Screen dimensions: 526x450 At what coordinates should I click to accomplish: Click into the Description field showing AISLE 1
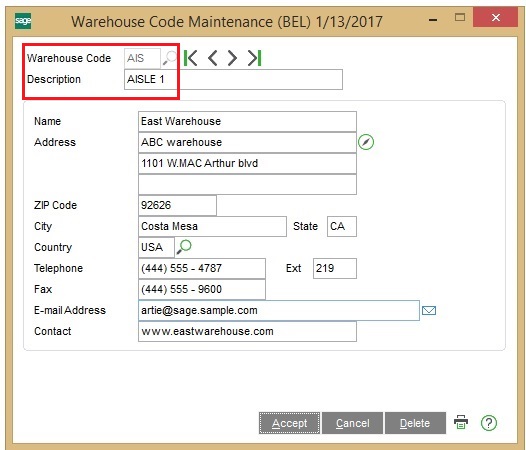tap(233, 80)
